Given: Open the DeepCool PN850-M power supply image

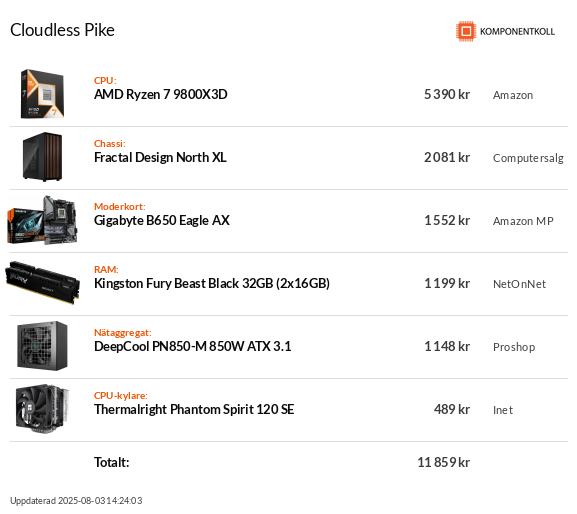Looking at the screenshot, I should 42,346.
